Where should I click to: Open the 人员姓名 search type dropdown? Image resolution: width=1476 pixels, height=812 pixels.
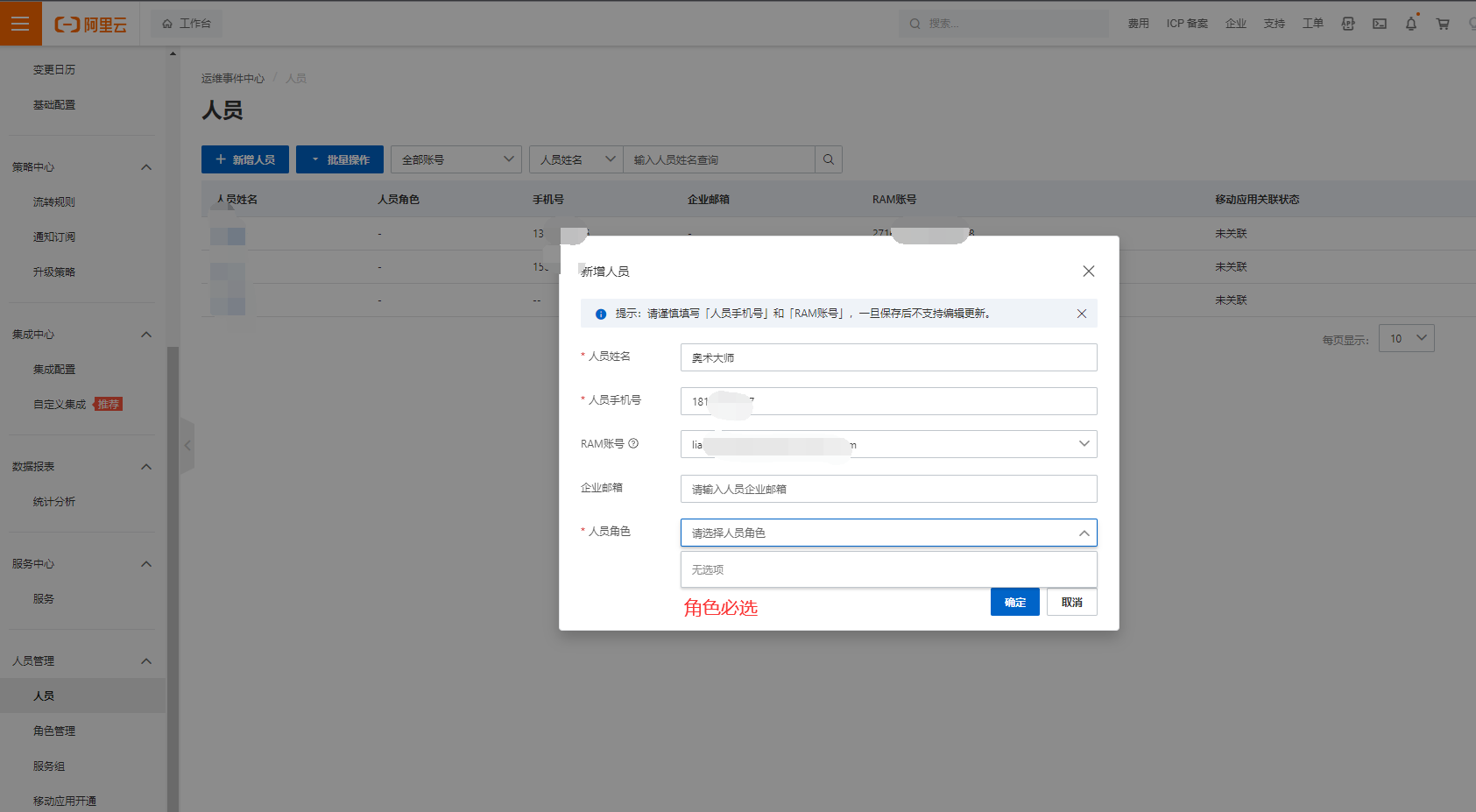tap(576, 159)
